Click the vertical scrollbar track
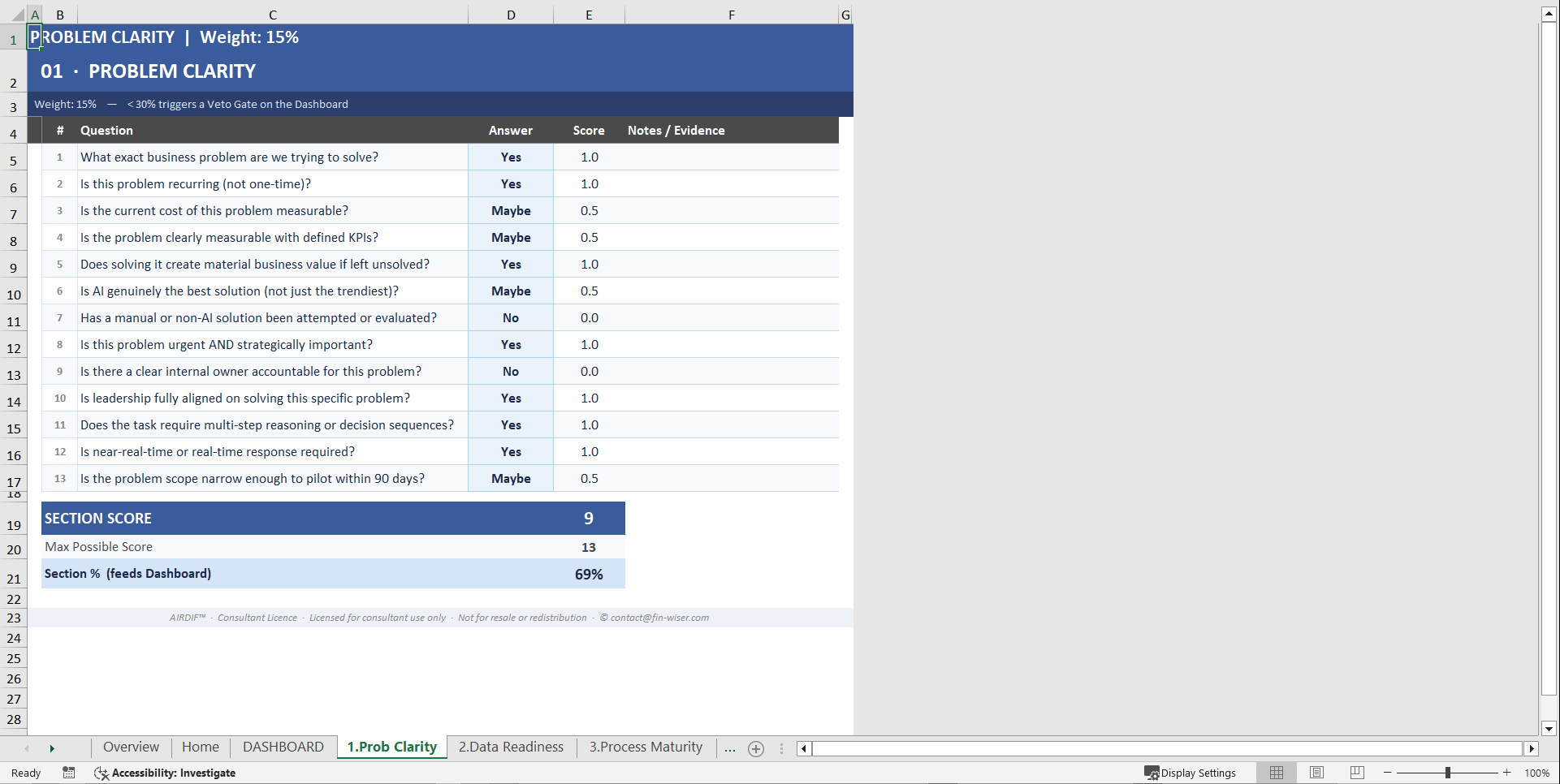Image resolution: width=1560 pixels, height=784 pixels. tap(1549, 708)
